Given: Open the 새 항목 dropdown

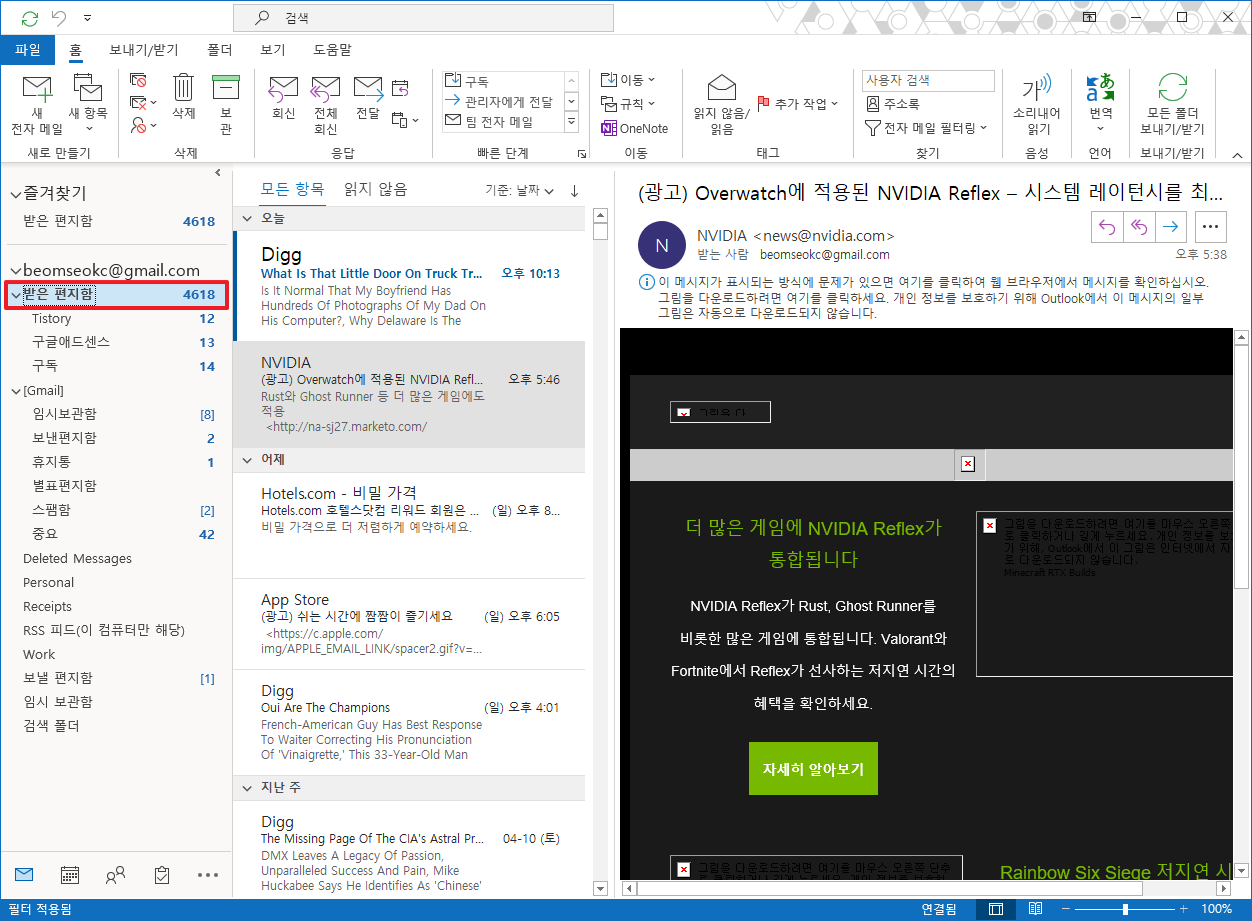Looking at the screenshot, I should tap(88, 104).
